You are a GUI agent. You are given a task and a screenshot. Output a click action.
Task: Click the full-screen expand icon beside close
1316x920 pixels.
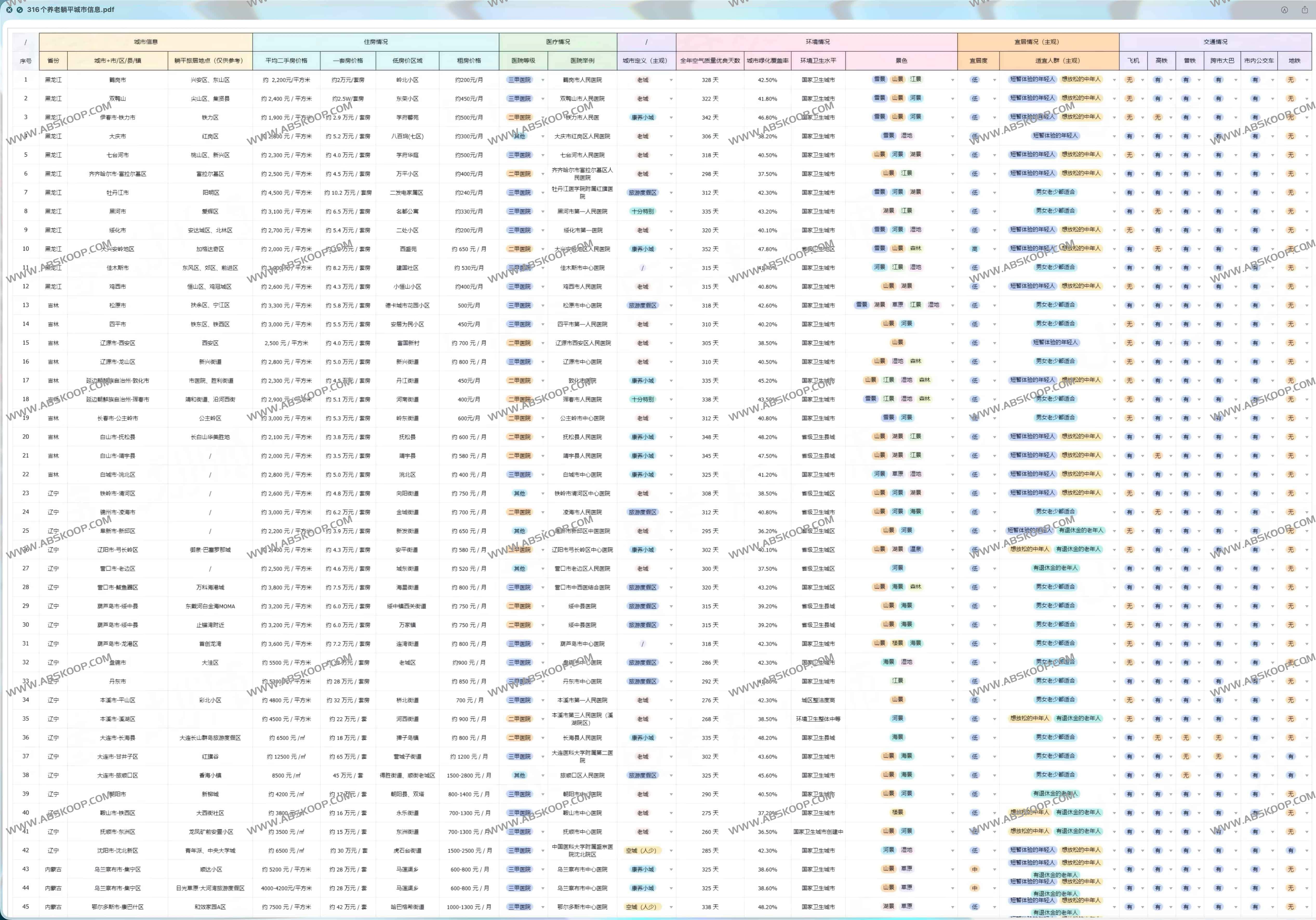[x=19, y=10]
